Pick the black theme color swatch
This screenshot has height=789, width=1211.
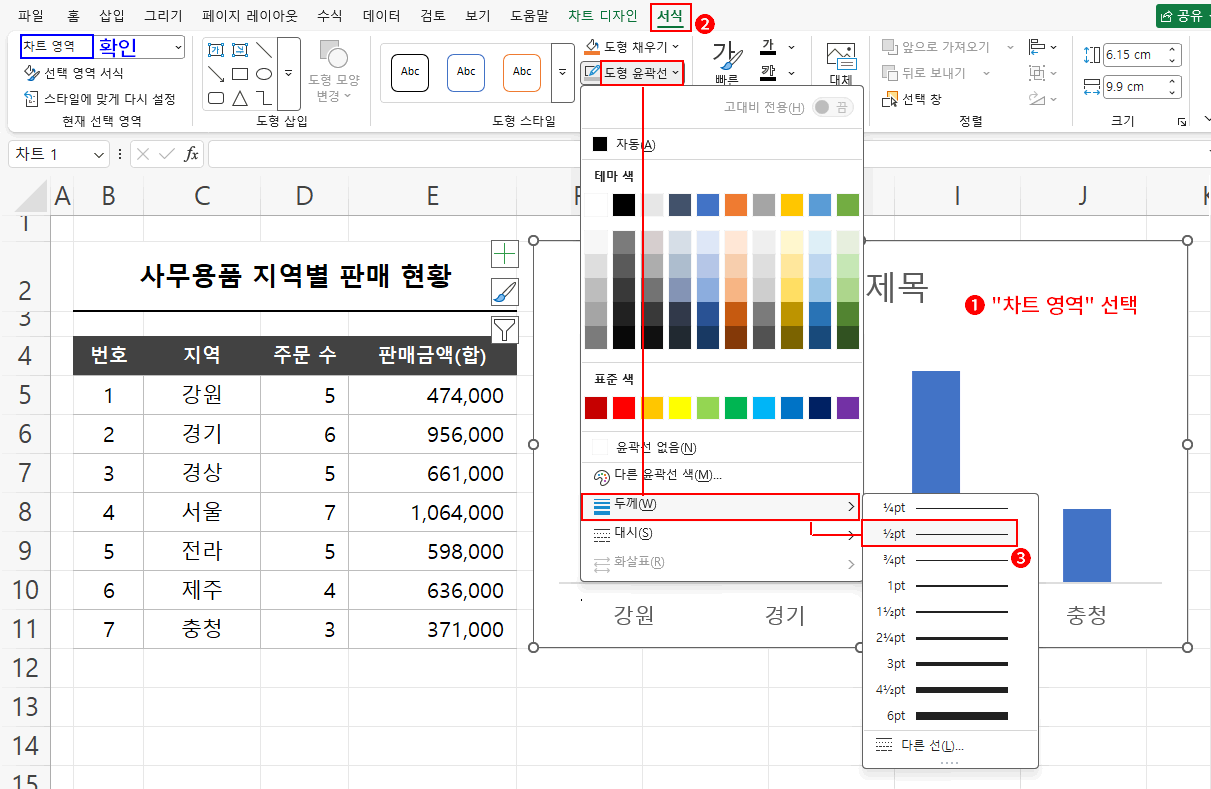coord(624,204)
